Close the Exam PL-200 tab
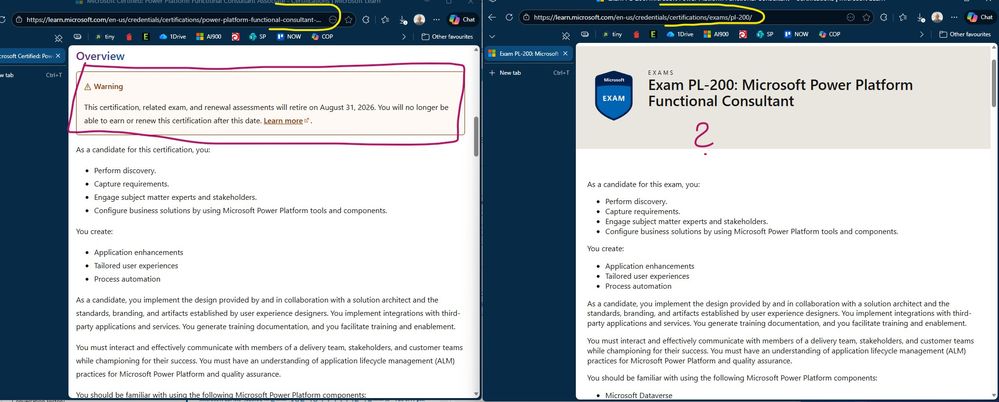 (566, 54)
